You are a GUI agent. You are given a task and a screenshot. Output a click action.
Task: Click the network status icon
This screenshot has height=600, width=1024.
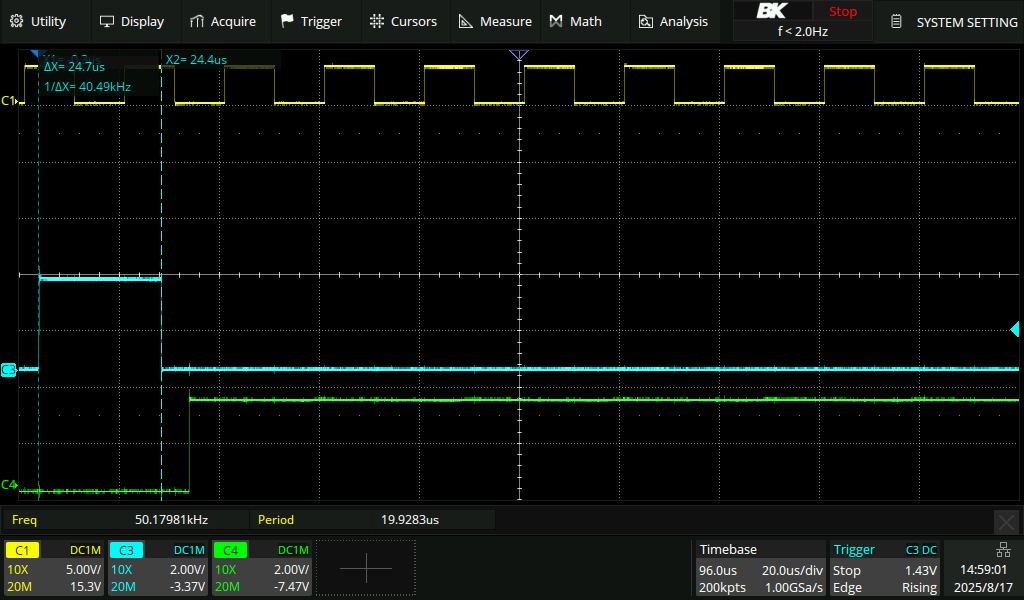coord(1002,549)
